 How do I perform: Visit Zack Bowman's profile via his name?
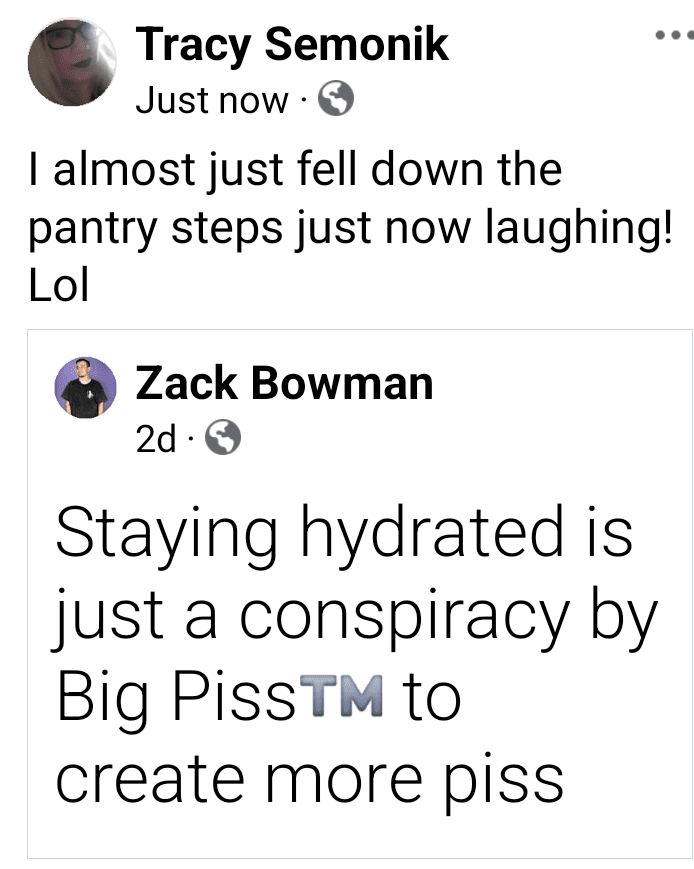click(x=284, y=383)
